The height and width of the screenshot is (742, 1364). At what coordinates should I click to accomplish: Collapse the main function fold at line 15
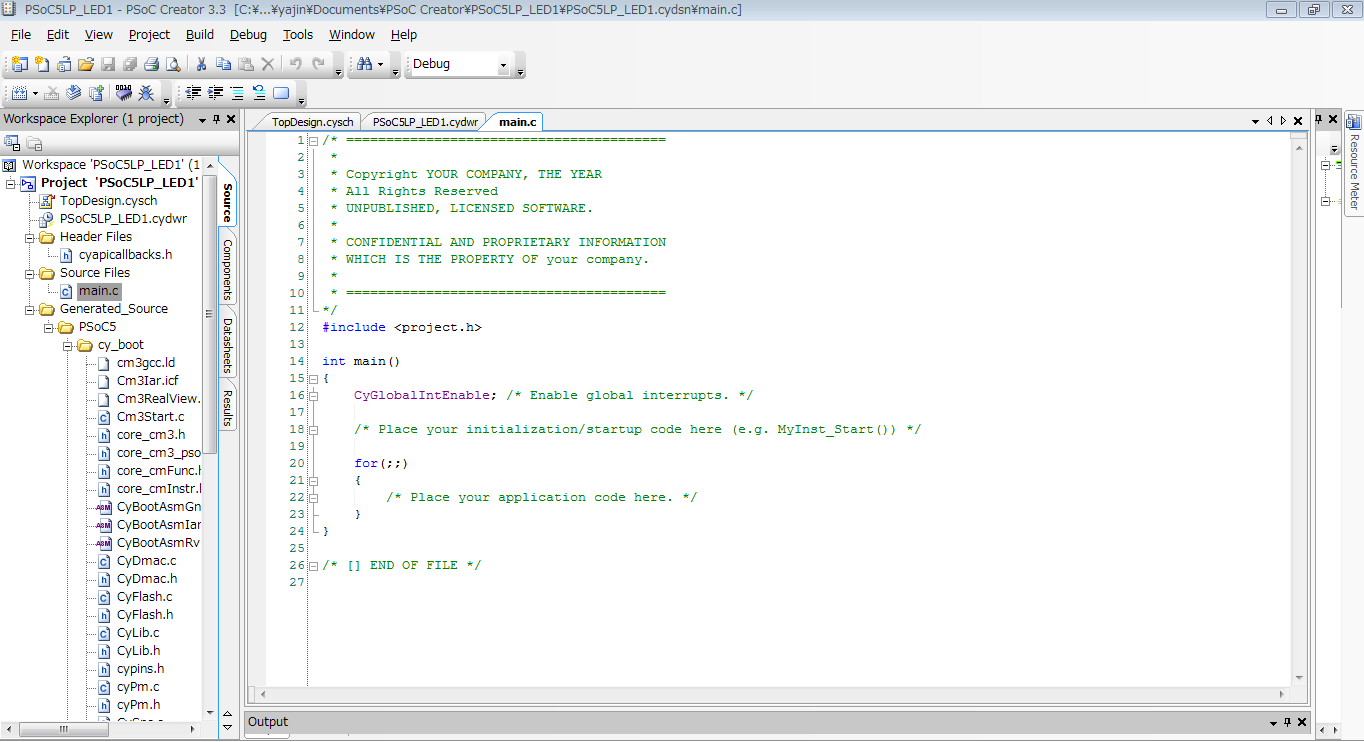(313, 379)
